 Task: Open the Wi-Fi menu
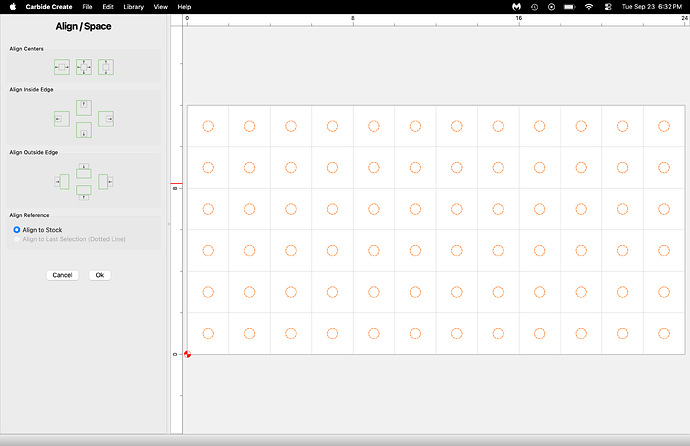tap(589, 7)
